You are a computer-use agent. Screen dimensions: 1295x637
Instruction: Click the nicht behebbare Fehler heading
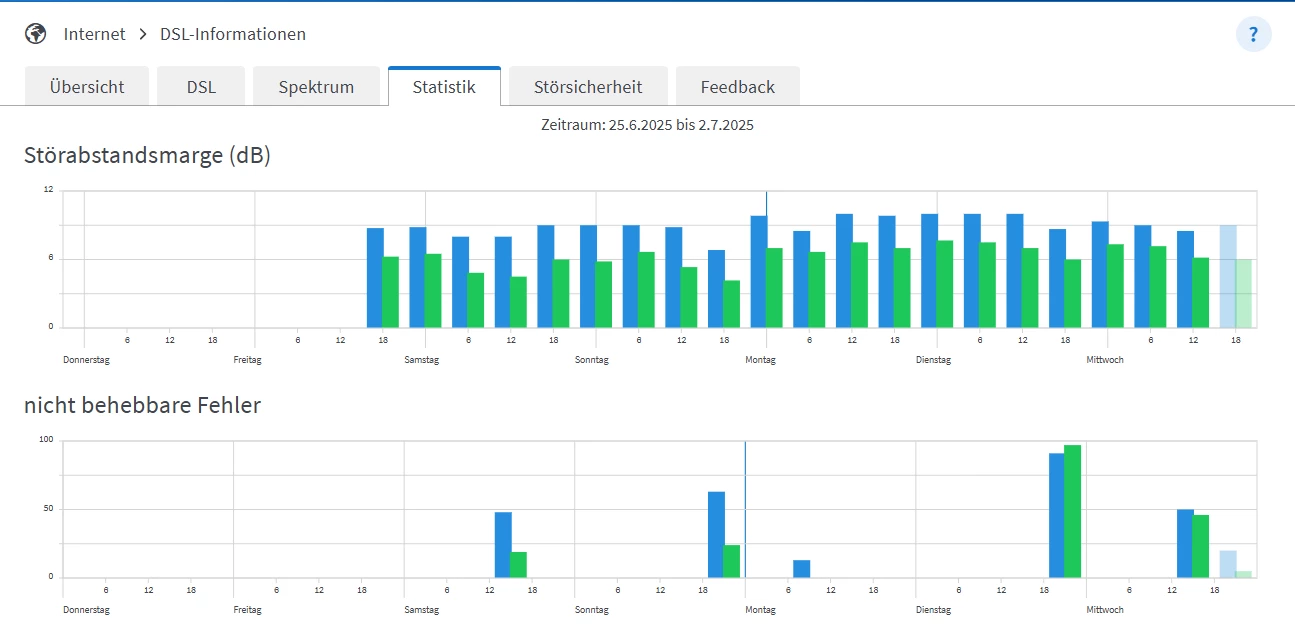[x=142, y=405]
